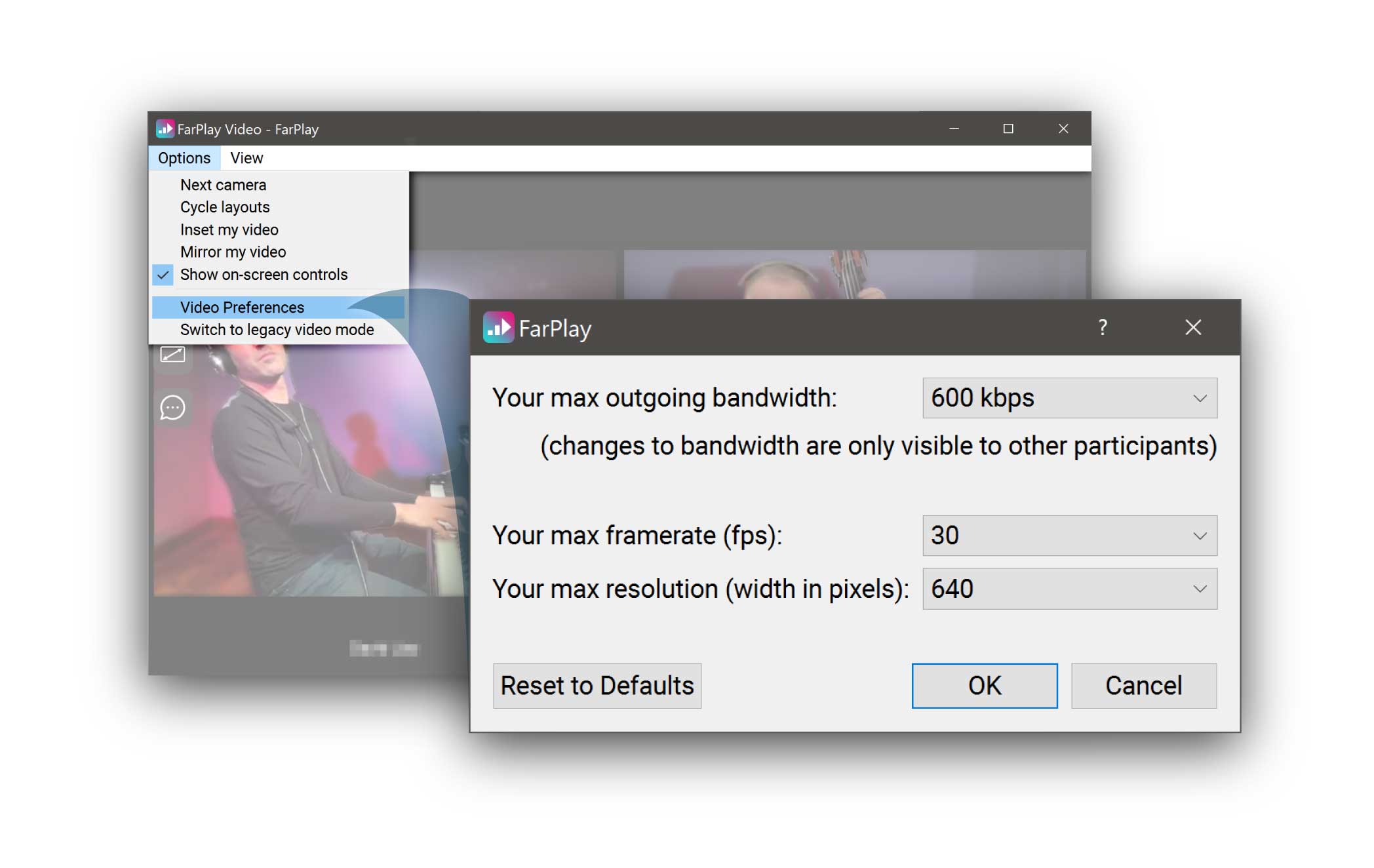The width and height of the screenshot is (1374, 868).
Task: Close the FarPlay preferences dialog
Action: pyautogui.click(x=1193, y=327)
